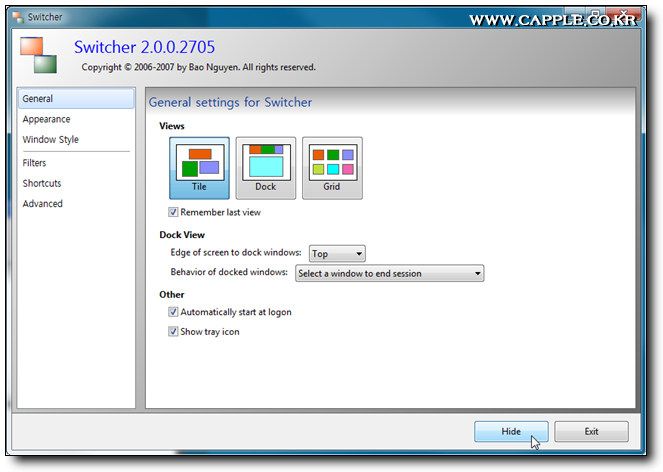Click the copyright Bao Nguyen text
The image size is (663, 472).
coord(198,67)
